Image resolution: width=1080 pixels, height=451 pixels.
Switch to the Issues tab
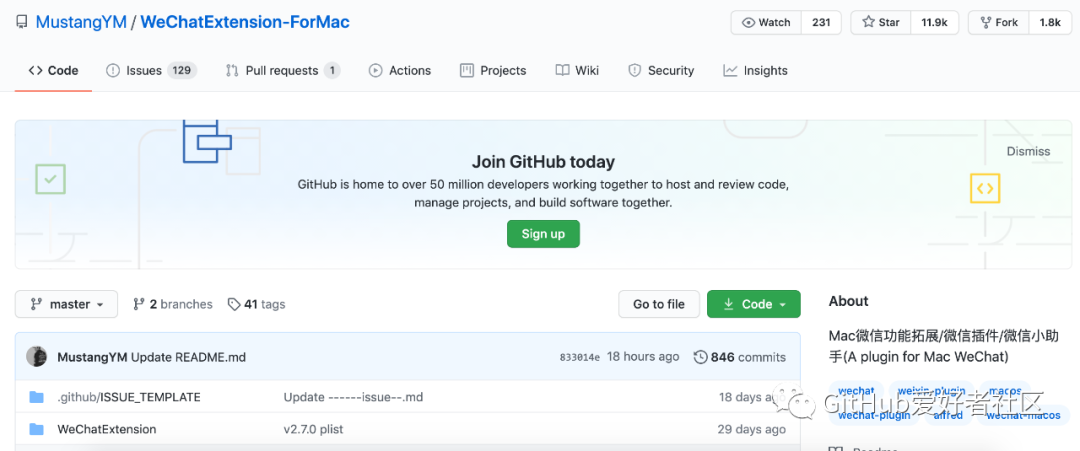coord(151,70)
